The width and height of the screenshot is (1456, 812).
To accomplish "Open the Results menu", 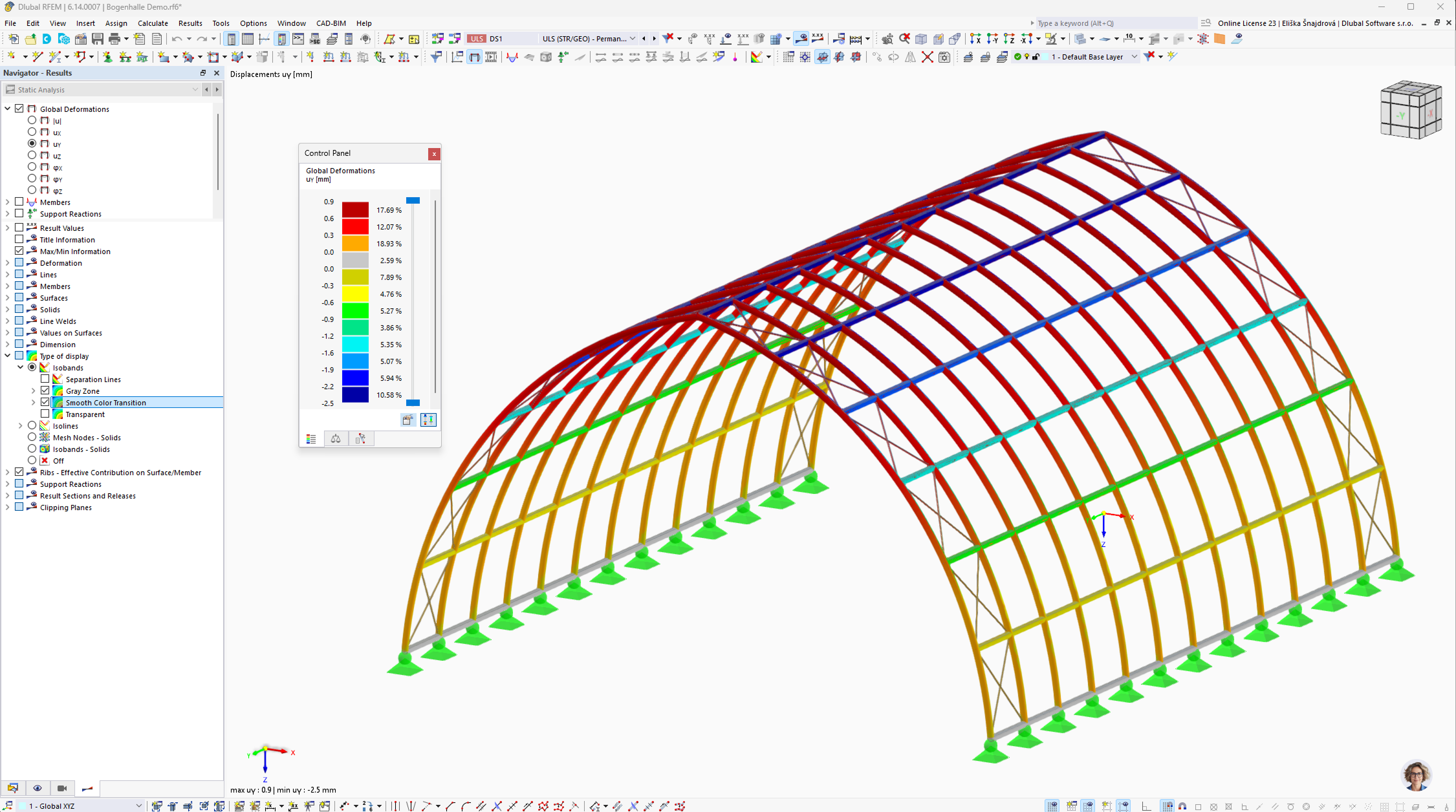I will (190, 23).
